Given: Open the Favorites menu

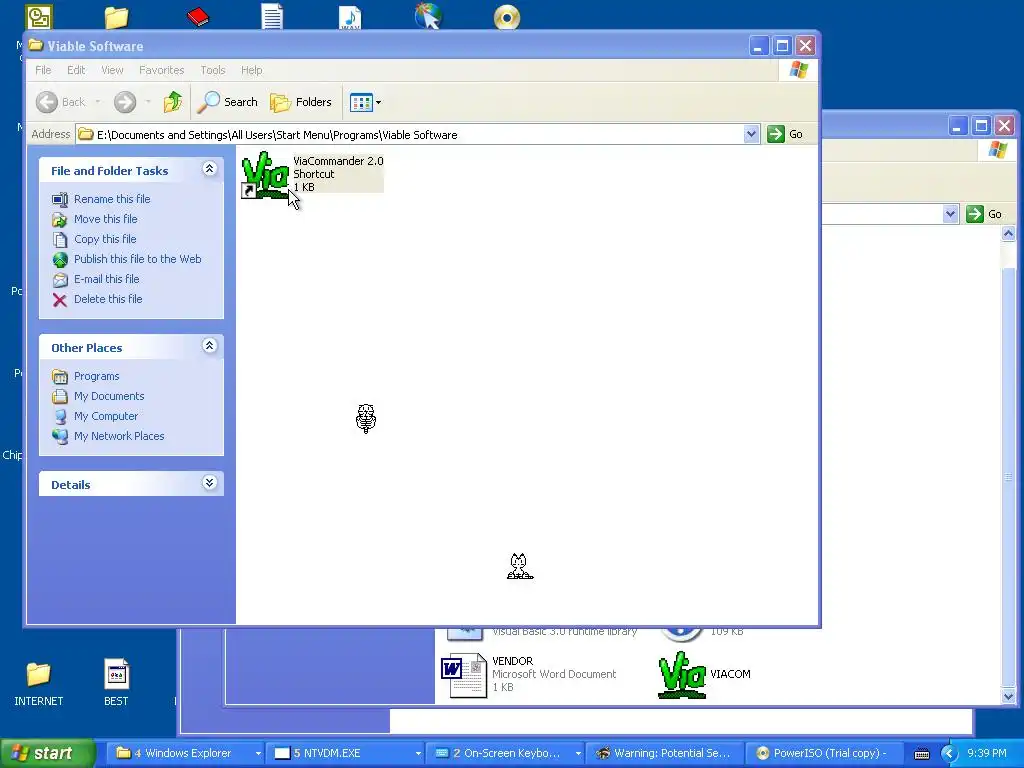Looking at the screenshot, I should pyautogui.click(x=161, y=70).
